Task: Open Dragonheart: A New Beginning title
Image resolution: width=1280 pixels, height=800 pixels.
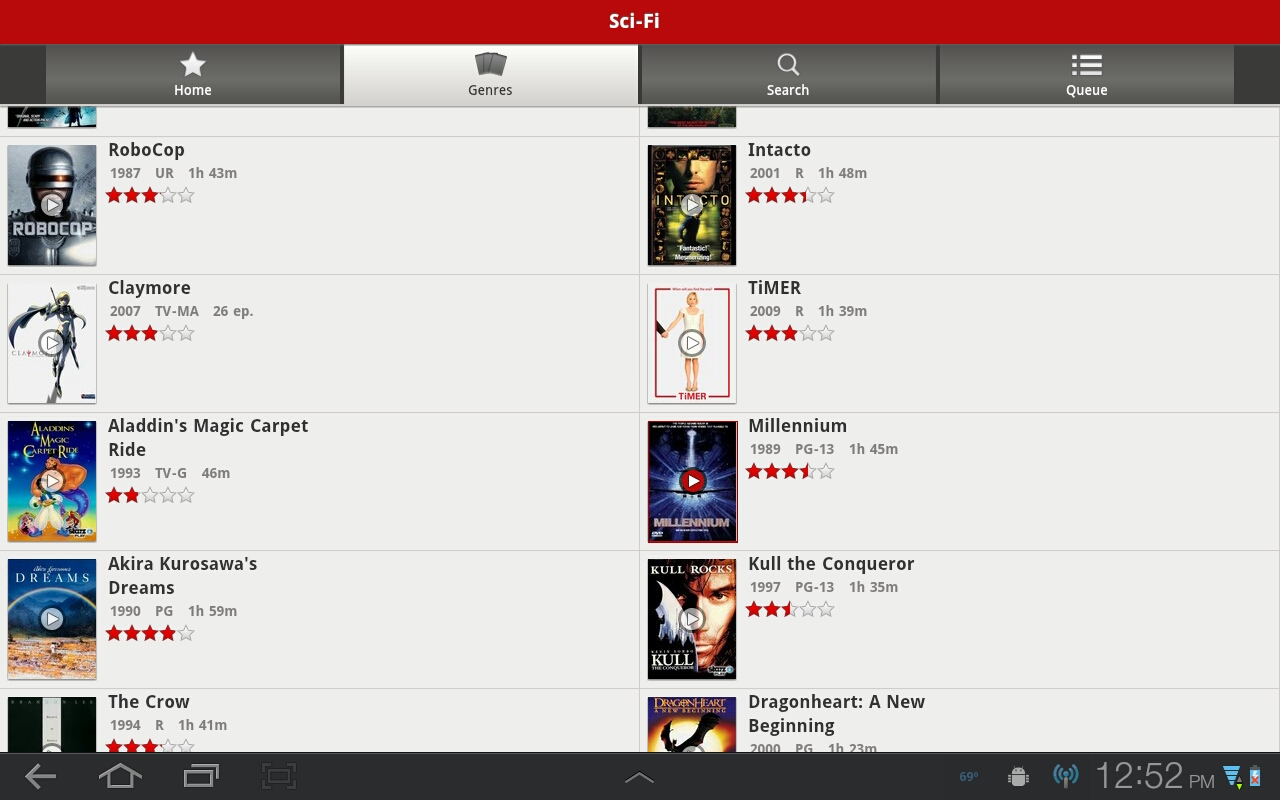Action: tap(836, 714)
